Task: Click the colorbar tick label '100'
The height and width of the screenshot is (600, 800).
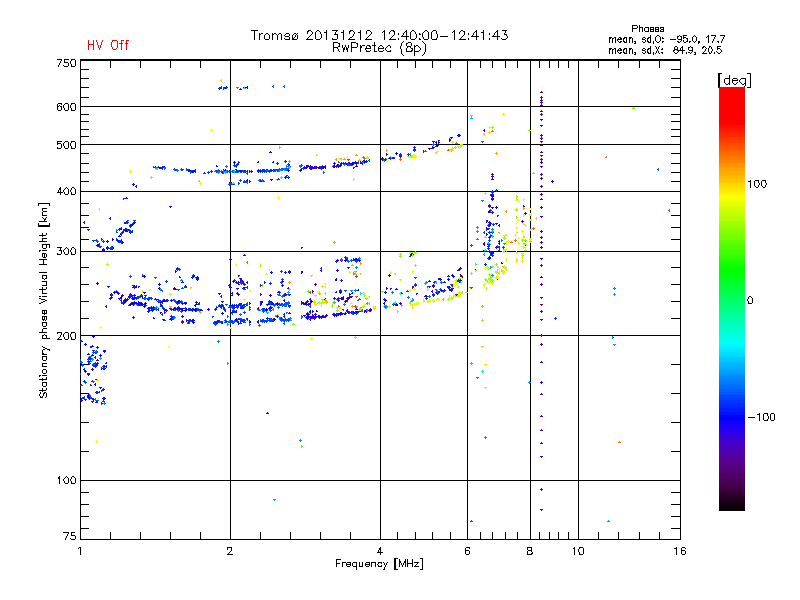Action: tap(757, 184)
